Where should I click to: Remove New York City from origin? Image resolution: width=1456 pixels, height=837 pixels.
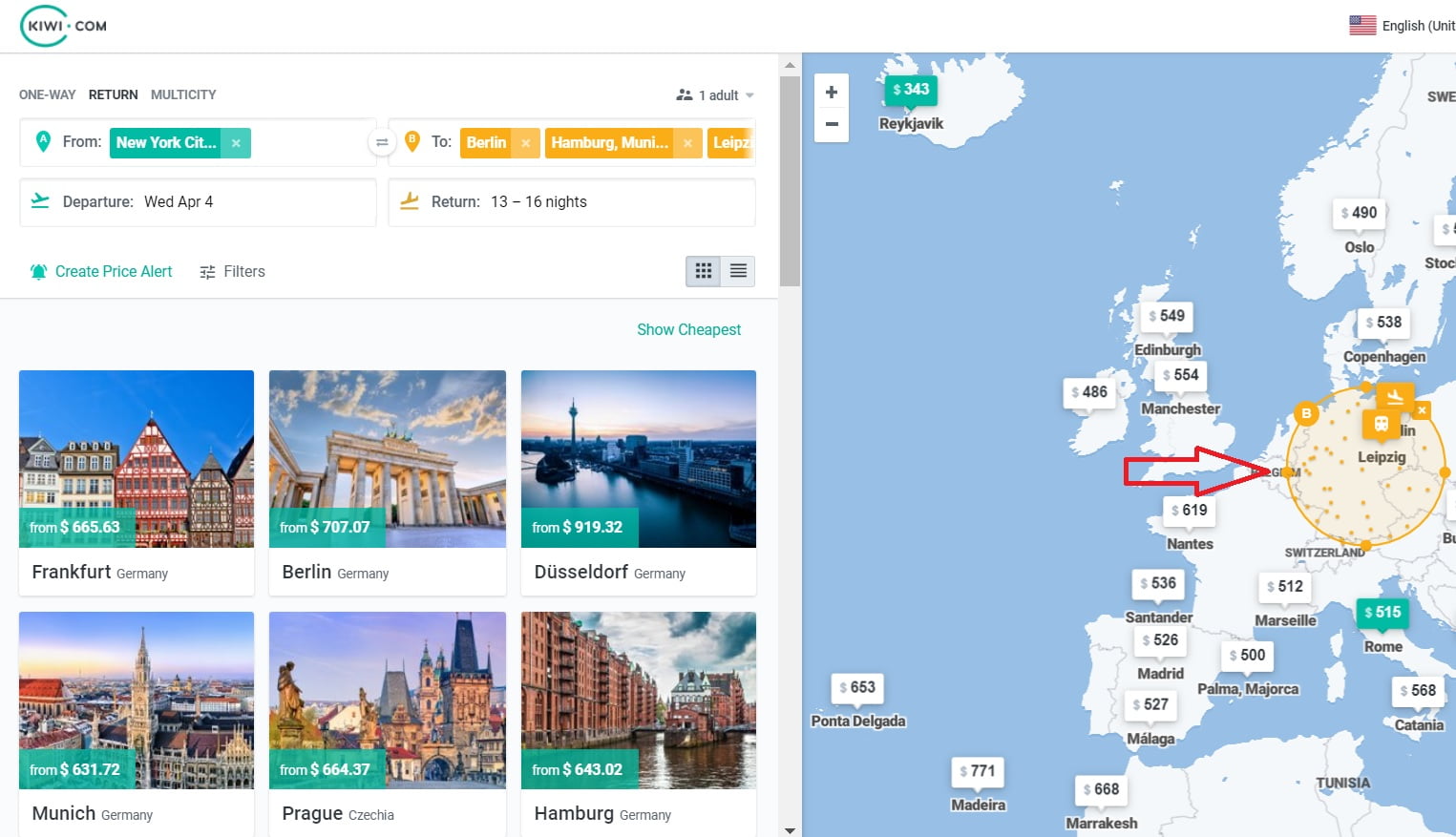(x=236, y=143)
